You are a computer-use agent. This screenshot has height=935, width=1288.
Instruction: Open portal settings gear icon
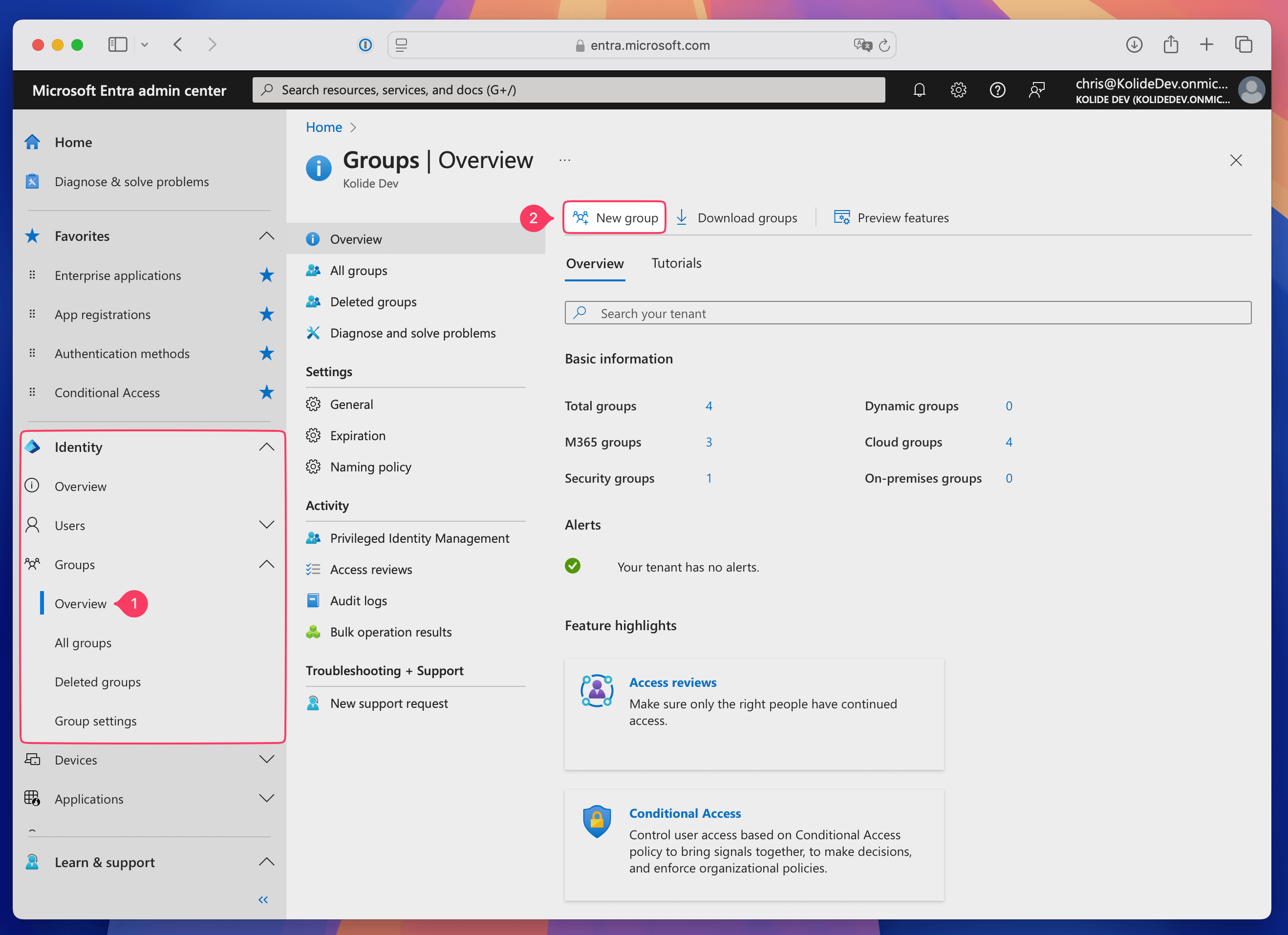958,90
